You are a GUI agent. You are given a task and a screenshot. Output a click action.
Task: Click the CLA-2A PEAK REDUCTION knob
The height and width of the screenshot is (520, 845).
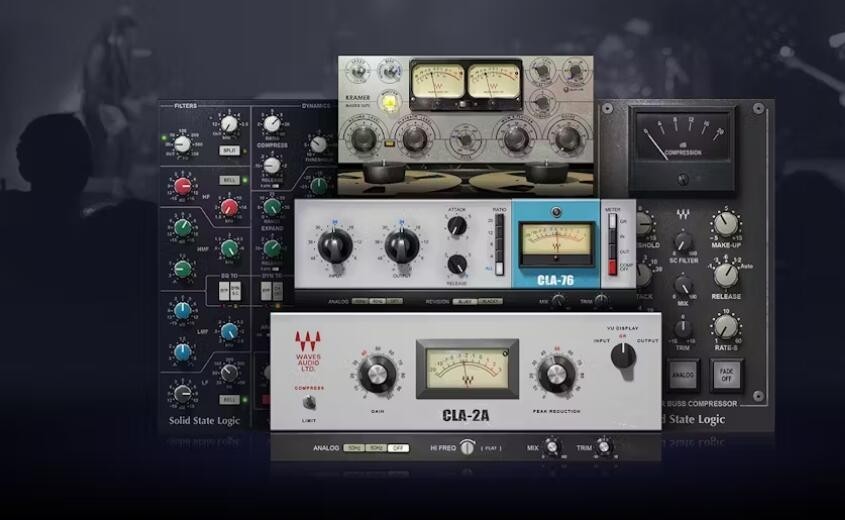point(556,373)
